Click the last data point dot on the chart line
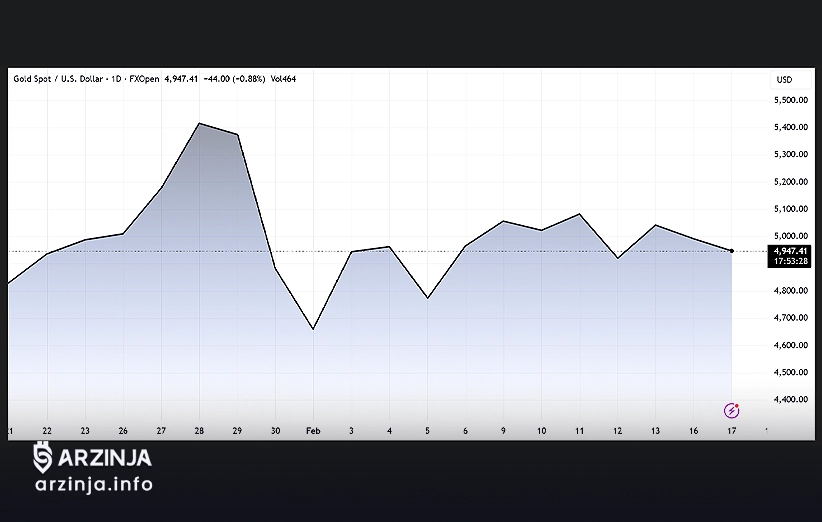Viewport: 822px width, 522px height. point(732,251)
